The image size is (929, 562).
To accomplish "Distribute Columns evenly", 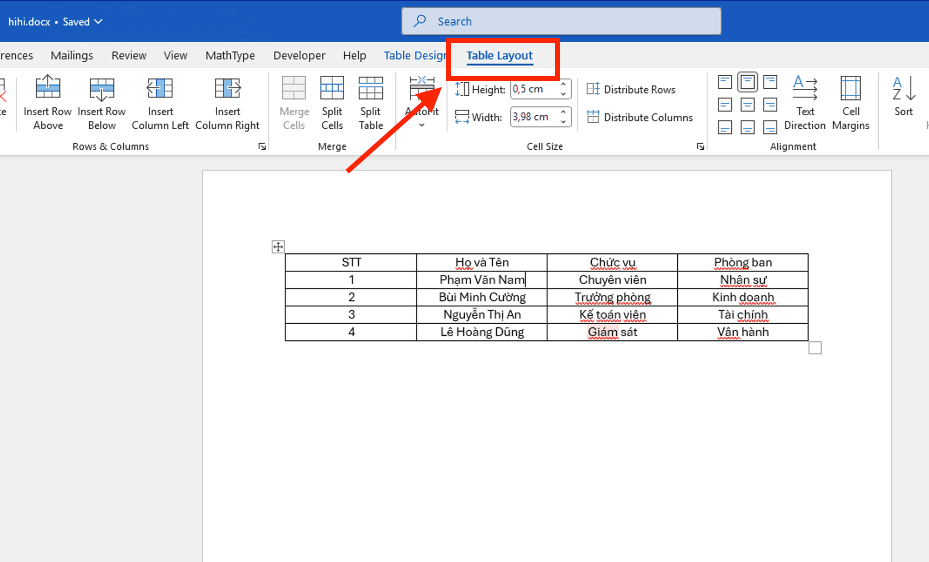I will tap(639, 117).
